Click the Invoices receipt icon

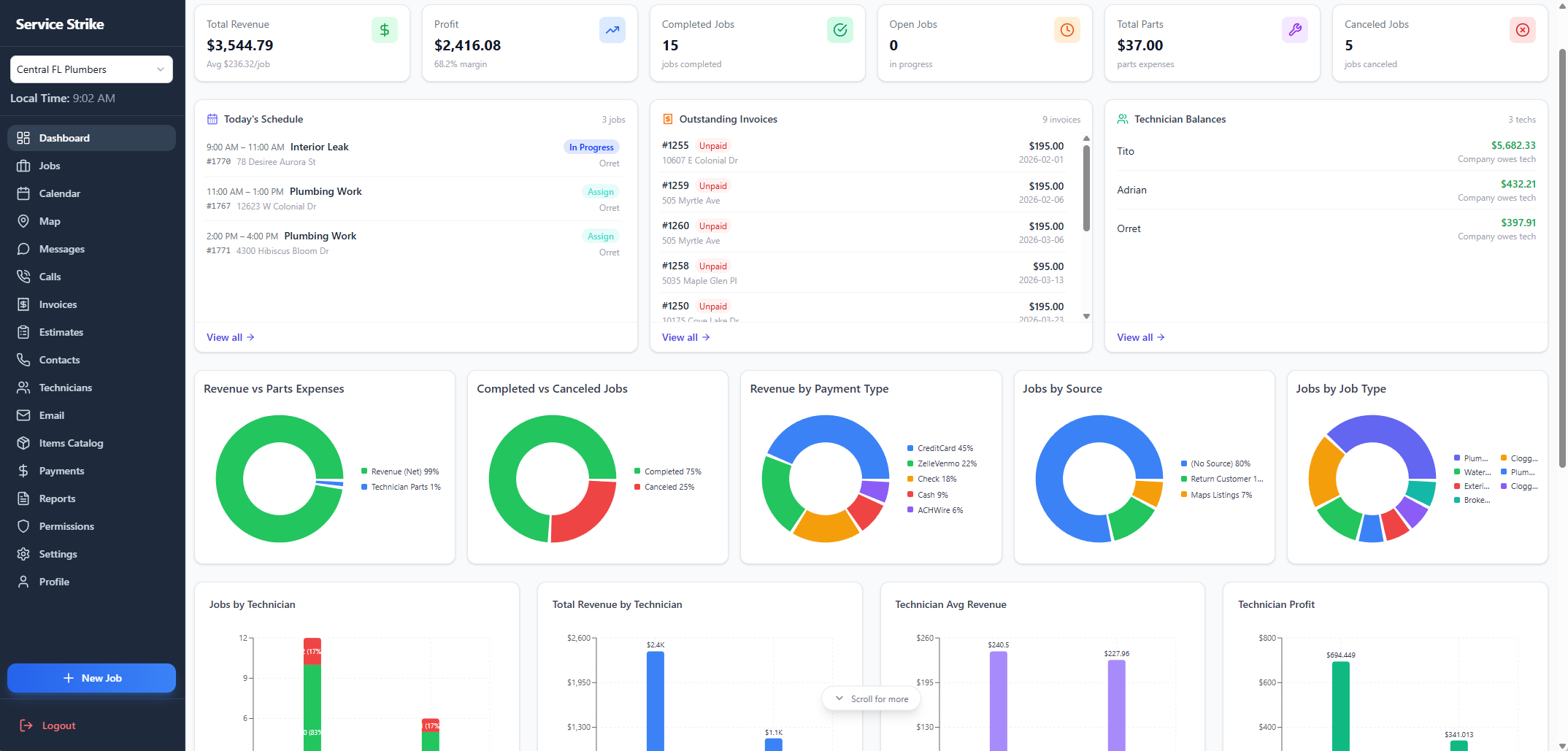coord(23,304)
